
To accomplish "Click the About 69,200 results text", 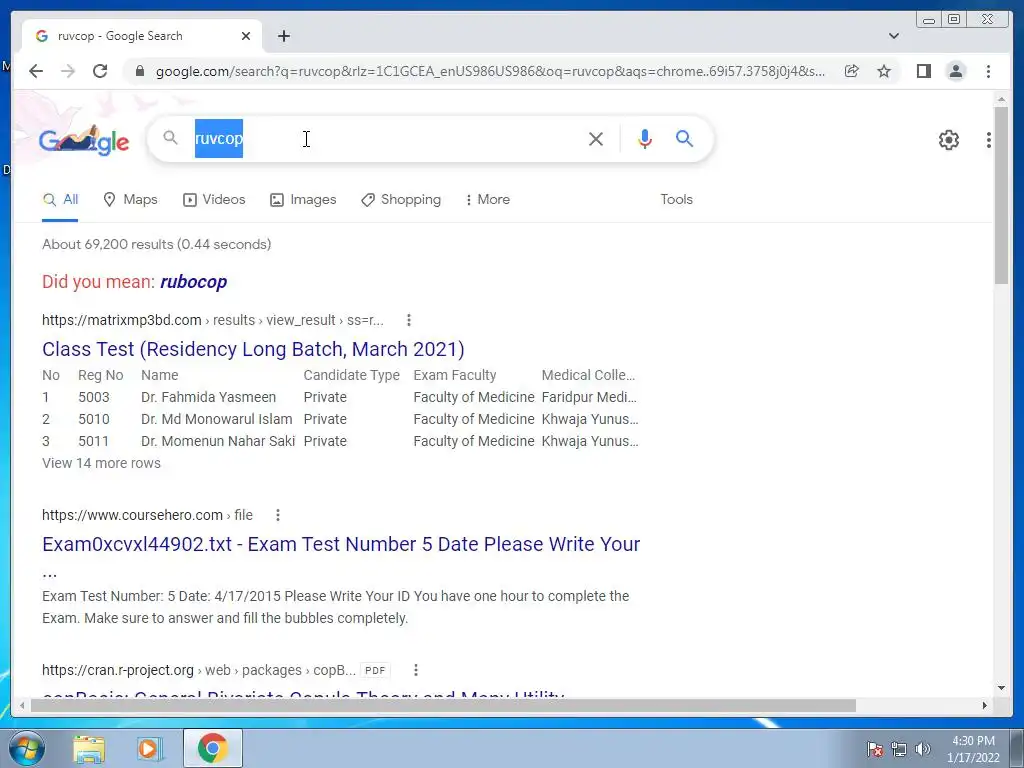I will (x=157, y=244).
